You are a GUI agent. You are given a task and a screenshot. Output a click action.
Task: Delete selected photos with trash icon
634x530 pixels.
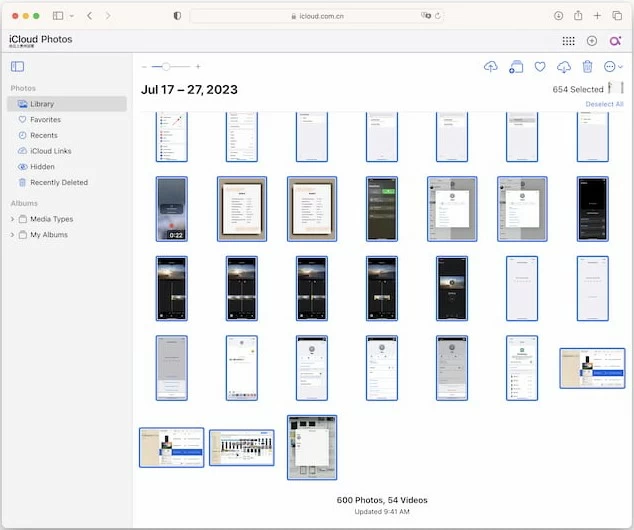588,67
